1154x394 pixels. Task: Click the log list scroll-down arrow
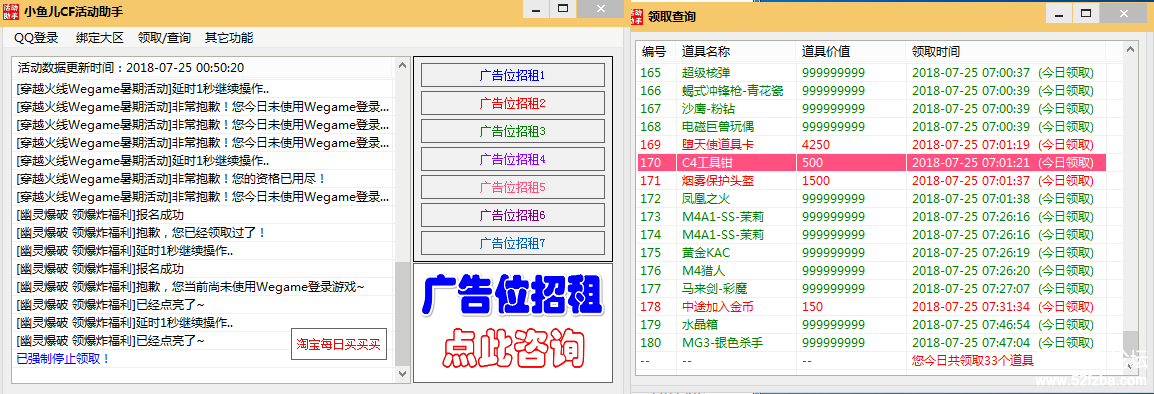coord(403,374)
